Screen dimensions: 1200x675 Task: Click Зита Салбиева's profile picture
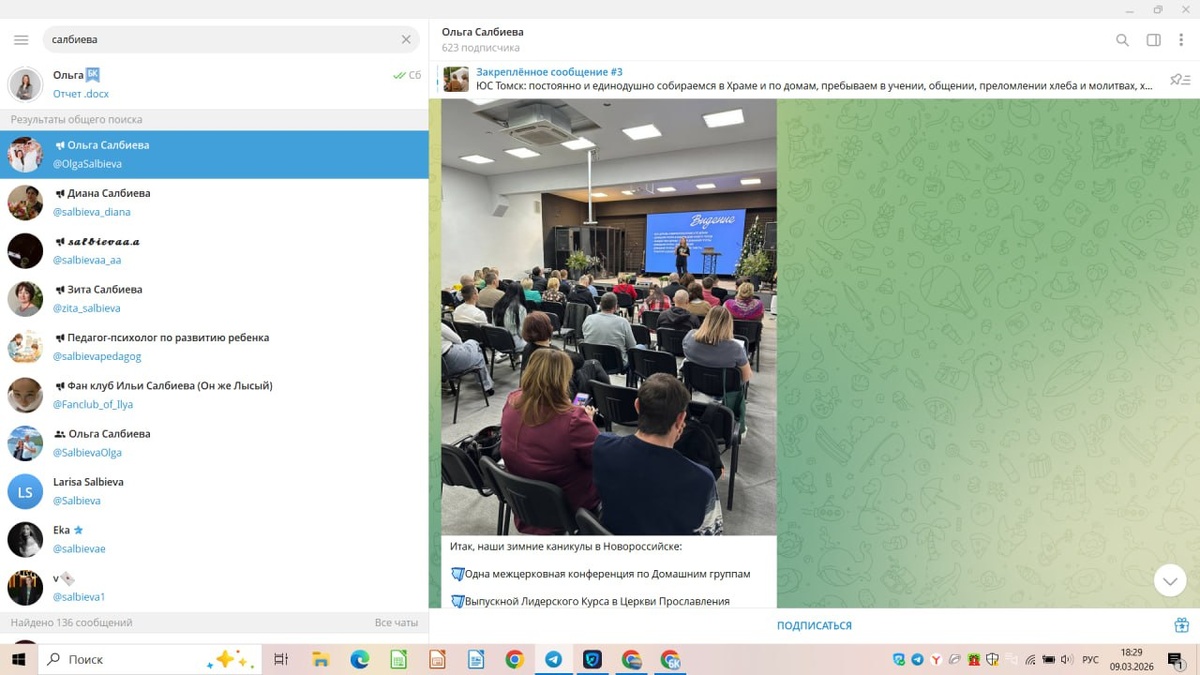click(25, 299)
